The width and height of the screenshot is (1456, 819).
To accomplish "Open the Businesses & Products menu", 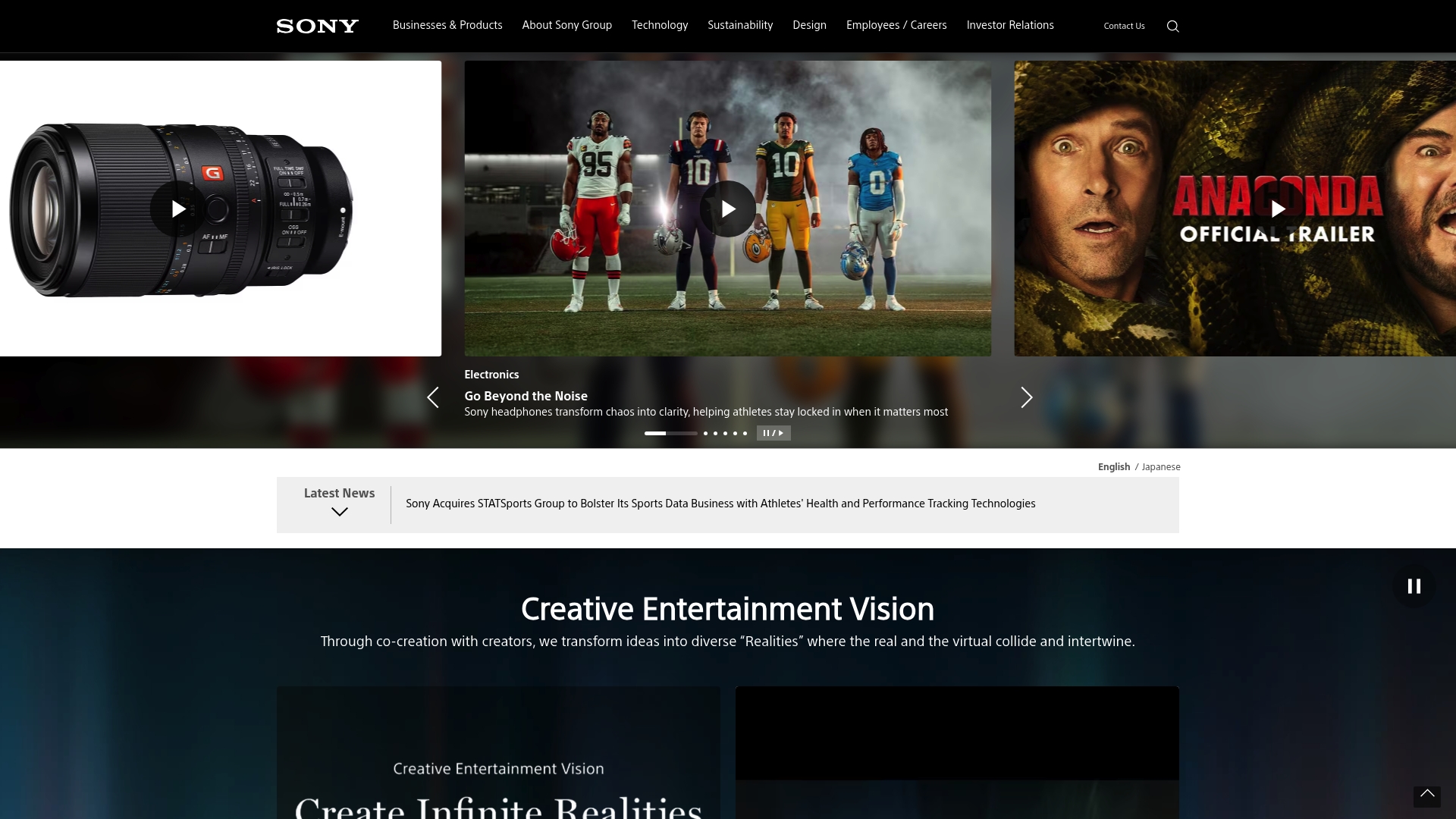I will (447, 25).
